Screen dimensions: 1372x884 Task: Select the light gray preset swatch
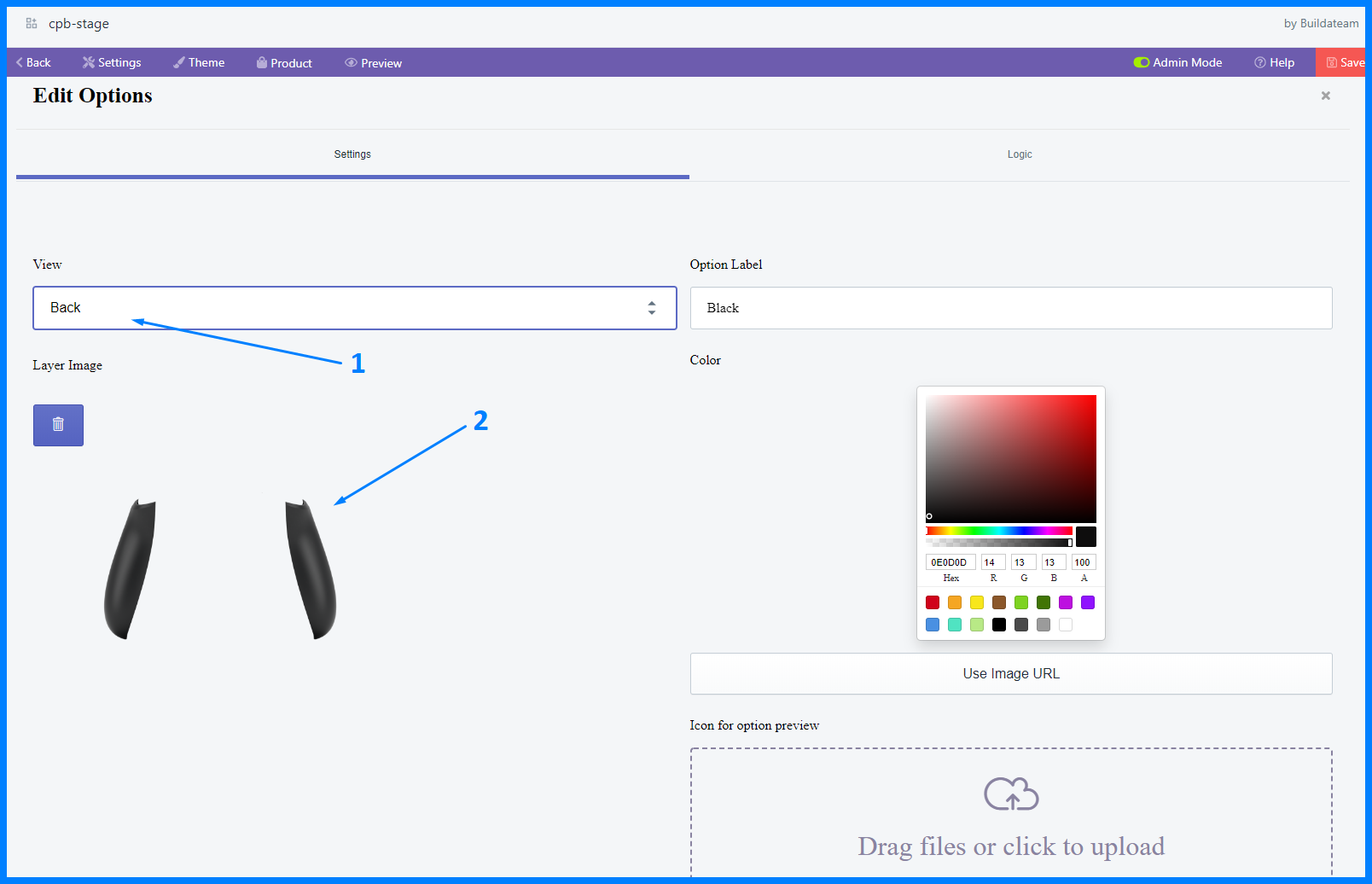tap(1044, 625)
